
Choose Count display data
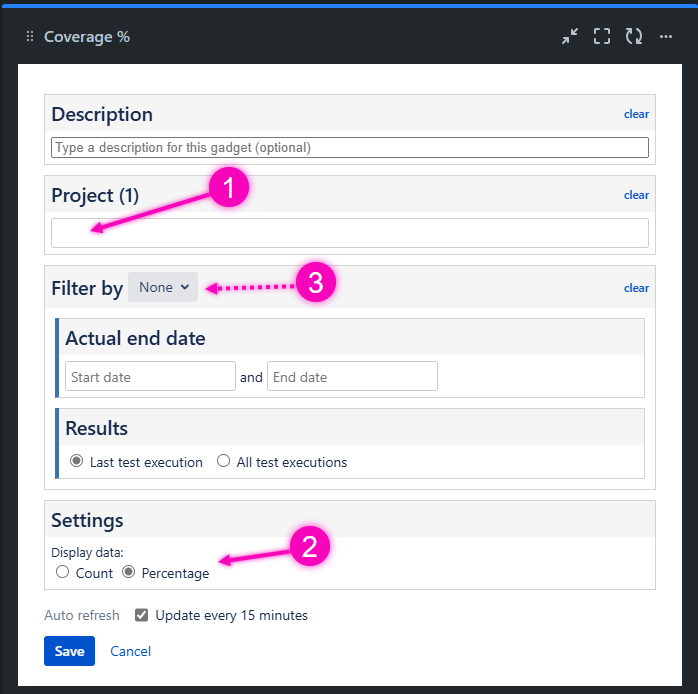63,573
